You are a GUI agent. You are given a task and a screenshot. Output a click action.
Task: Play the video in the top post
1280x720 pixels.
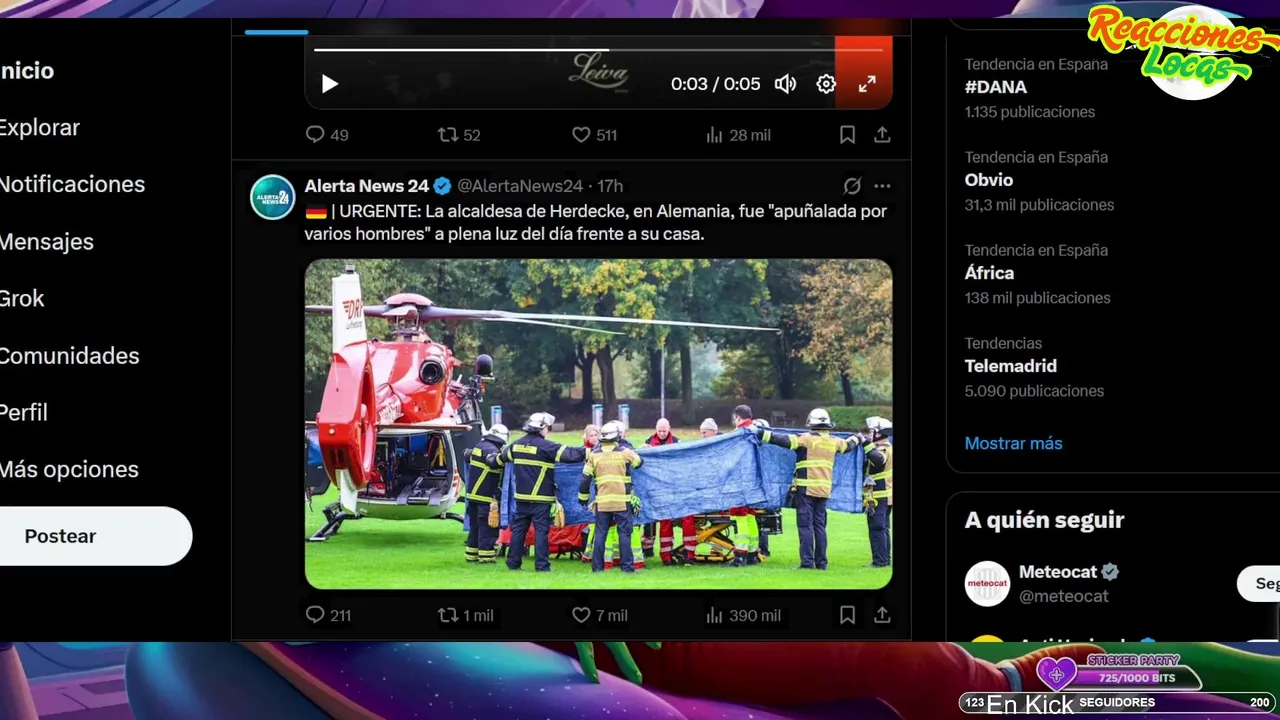coord(329,84)
